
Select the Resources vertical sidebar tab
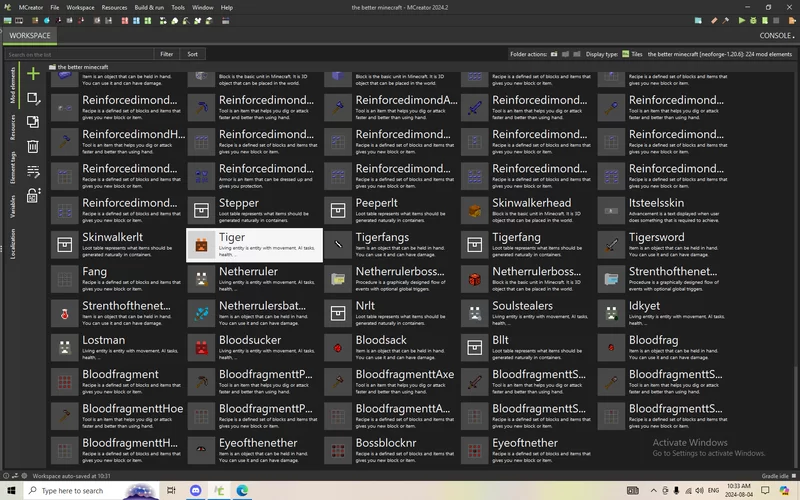click(13, 127)
